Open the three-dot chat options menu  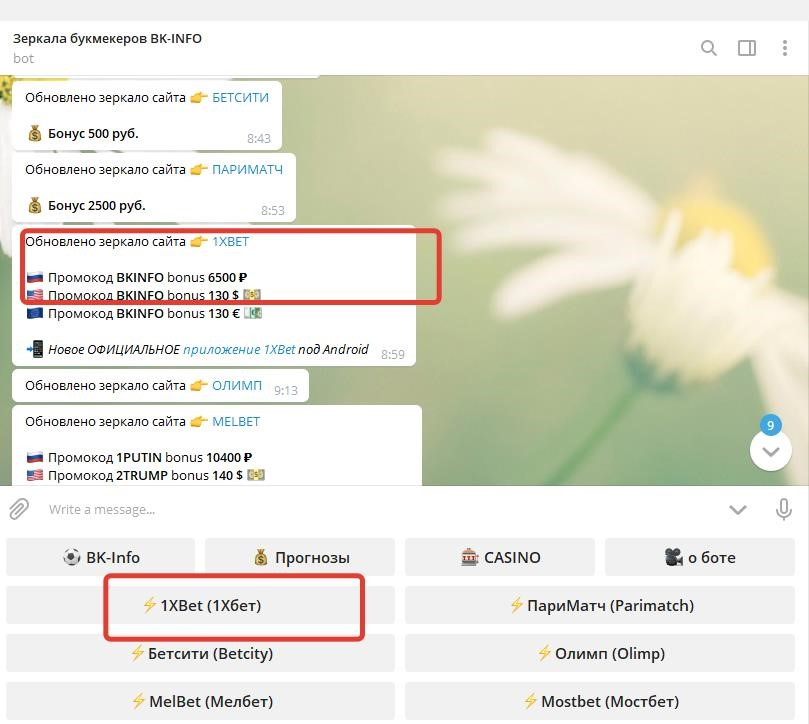tap(785, 48)
